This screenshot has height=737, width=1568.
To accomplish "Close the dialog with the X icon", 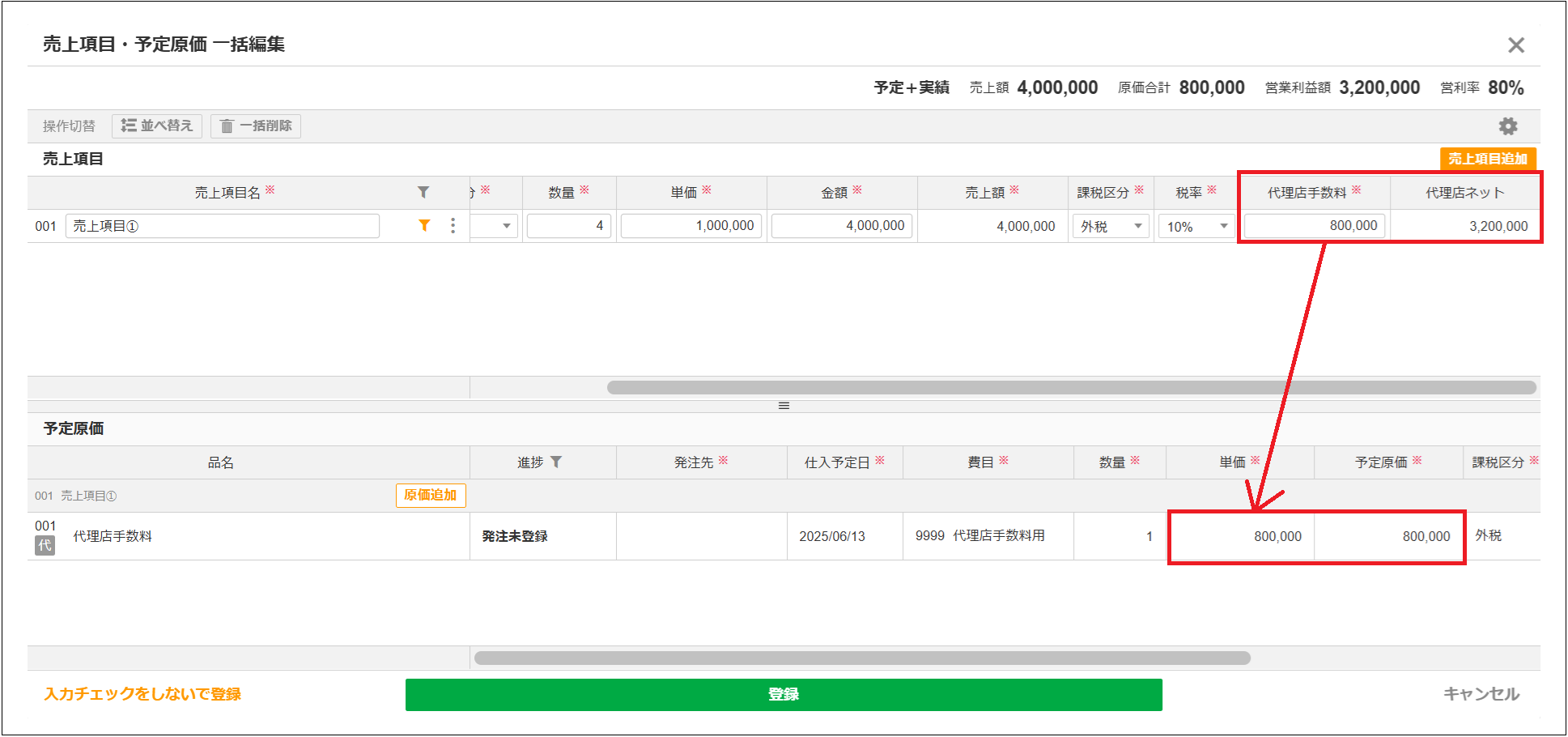I will pyautogui.click(x=1515, y=45).
